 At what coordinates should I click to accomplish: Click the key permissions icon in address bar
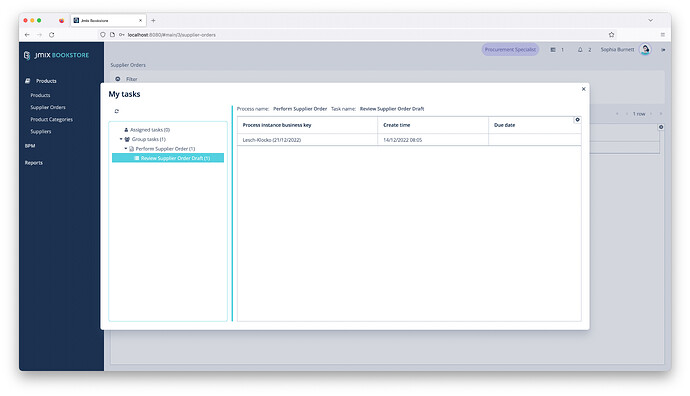coord(121,35)
